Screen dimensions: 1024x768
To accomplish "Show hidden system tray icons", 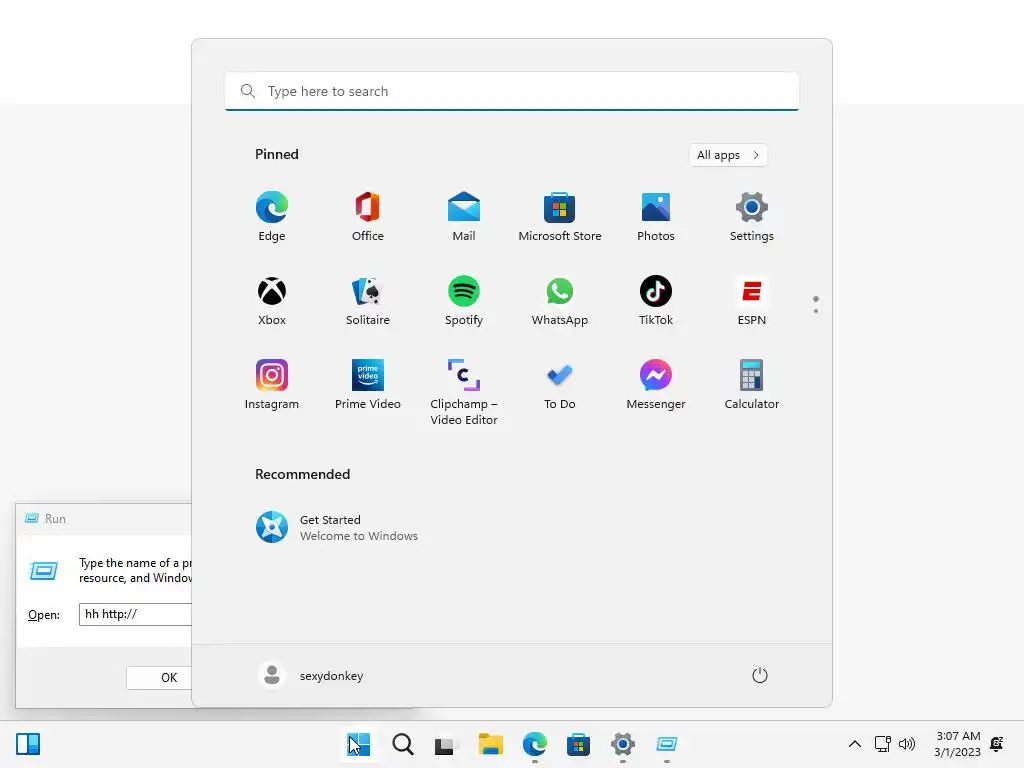I will pyautogui.click(x=854, y=744).
